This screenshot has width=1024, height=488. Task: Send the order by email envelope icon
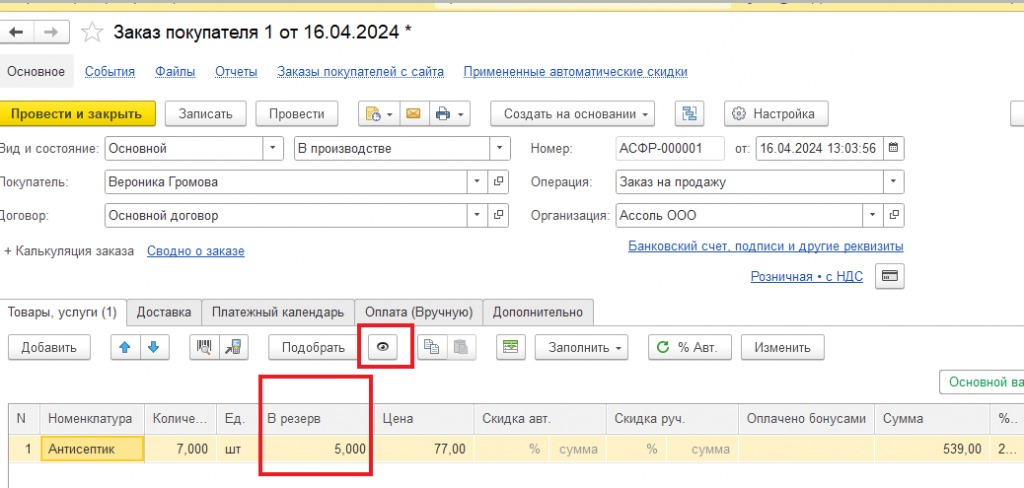(x=413, y=114)
